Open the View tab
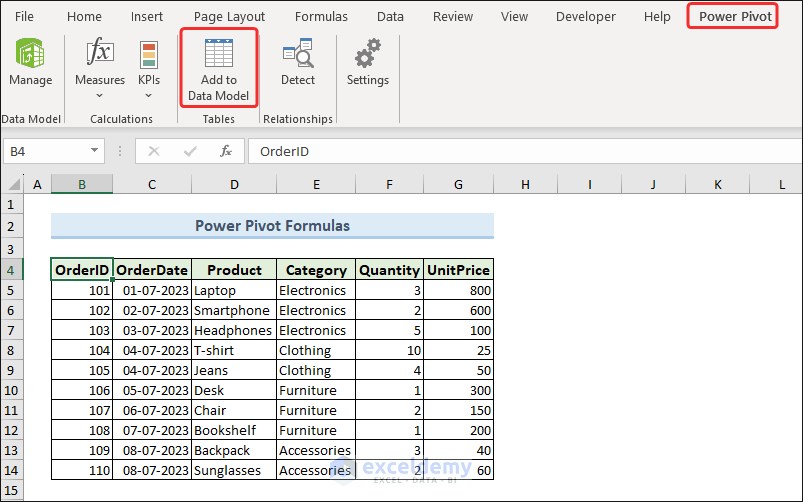Viewport: 803px width, 502px height. [514, 17]
